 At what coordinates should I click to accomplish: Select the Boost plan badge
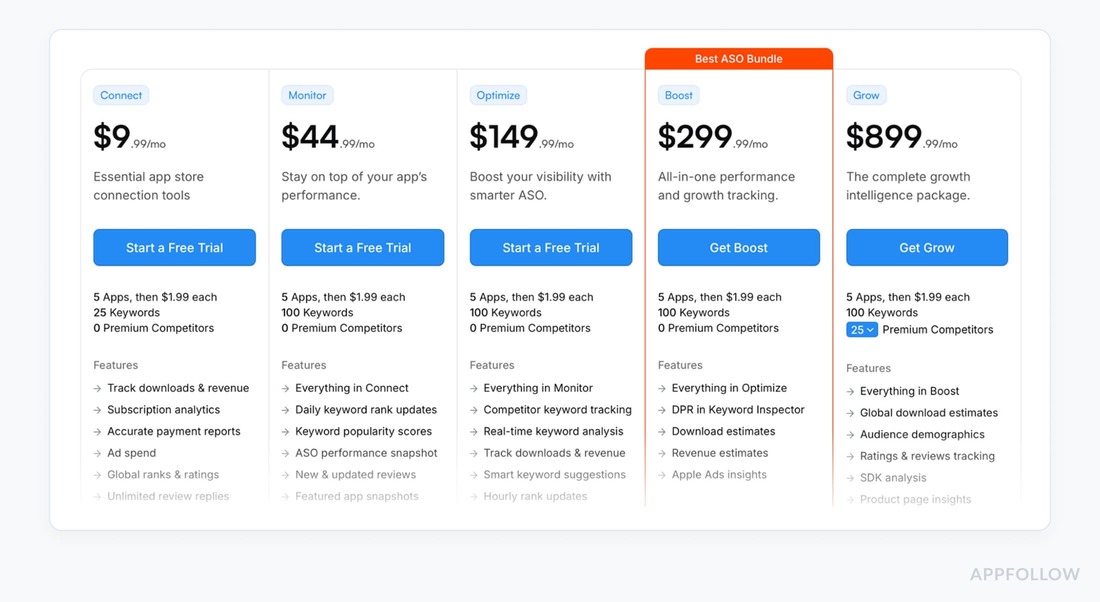coord(679,95)
